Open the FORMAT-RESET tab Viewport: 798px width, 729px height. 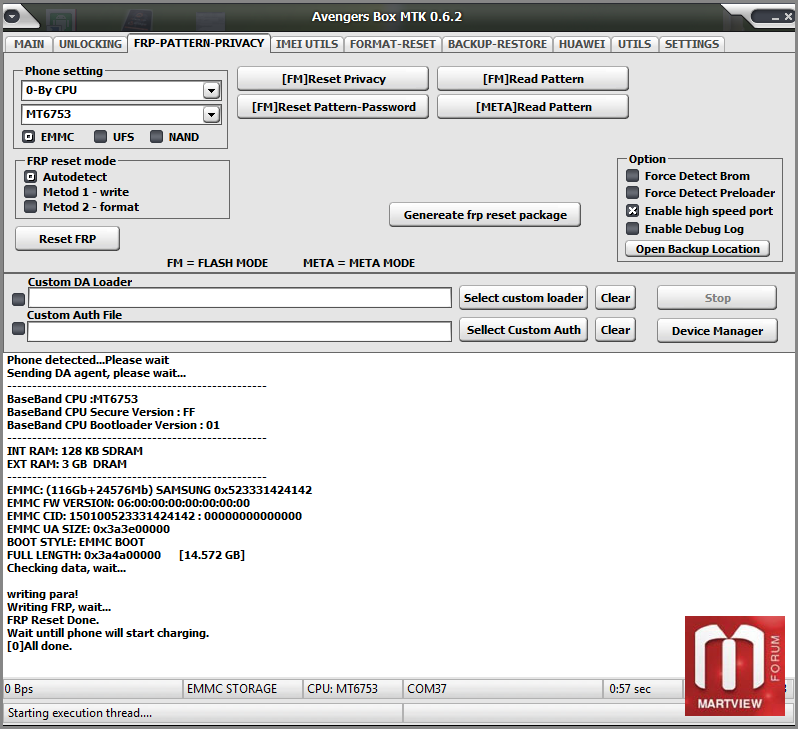point(392,44)
